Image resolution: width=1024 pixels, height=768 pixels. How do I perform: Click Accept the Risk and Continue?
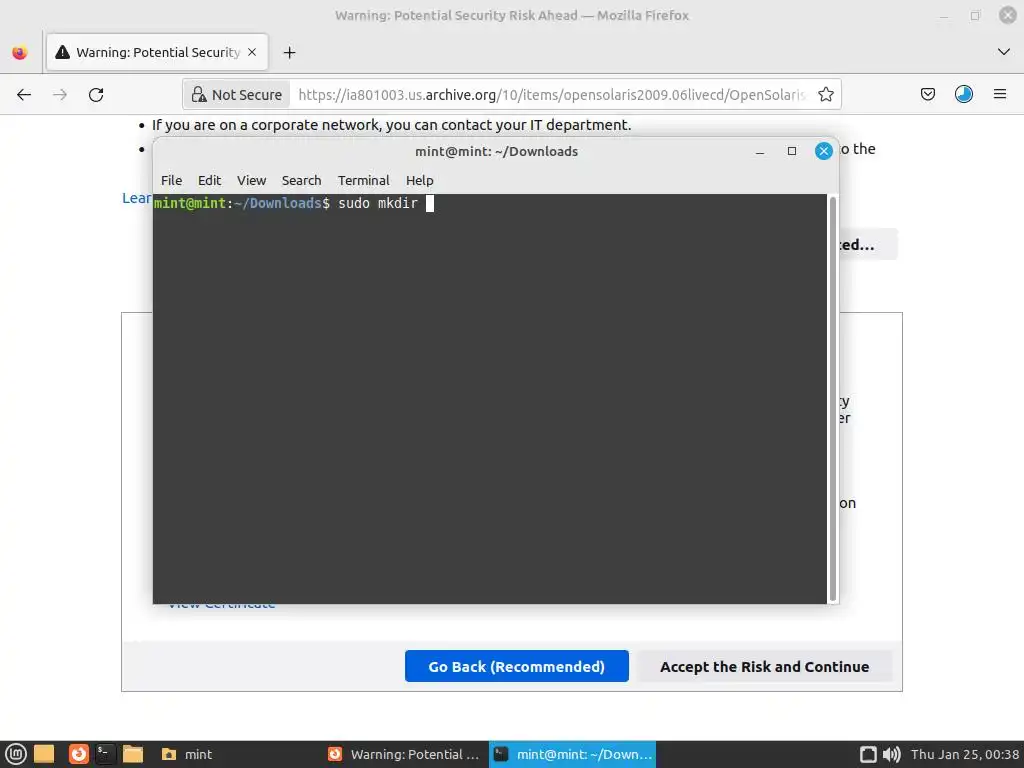(x=764, y=666)
